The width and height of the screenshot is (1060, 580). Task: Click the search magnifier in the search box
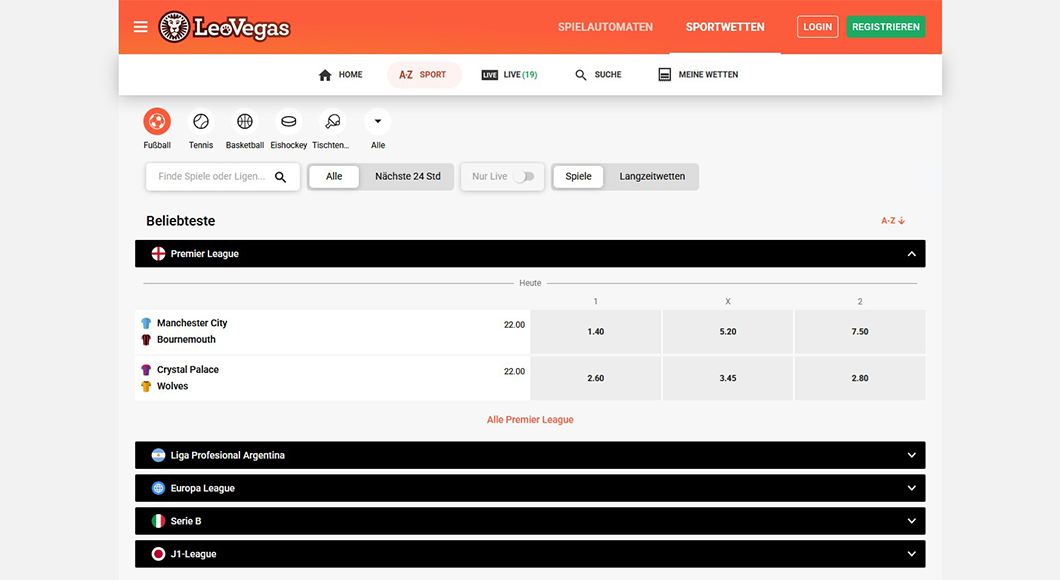(280, 177)
